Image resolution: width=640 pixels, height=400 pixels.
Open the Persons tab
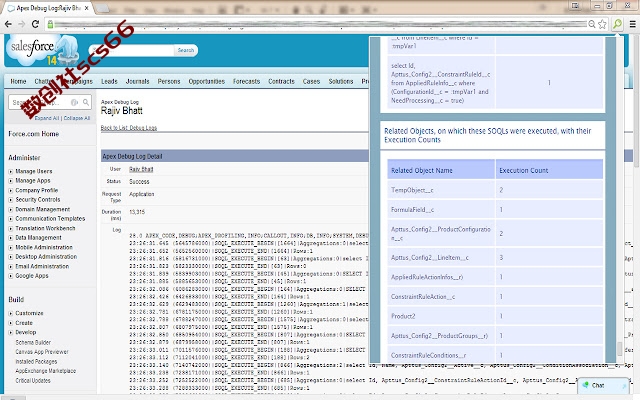tap(169, 81)
